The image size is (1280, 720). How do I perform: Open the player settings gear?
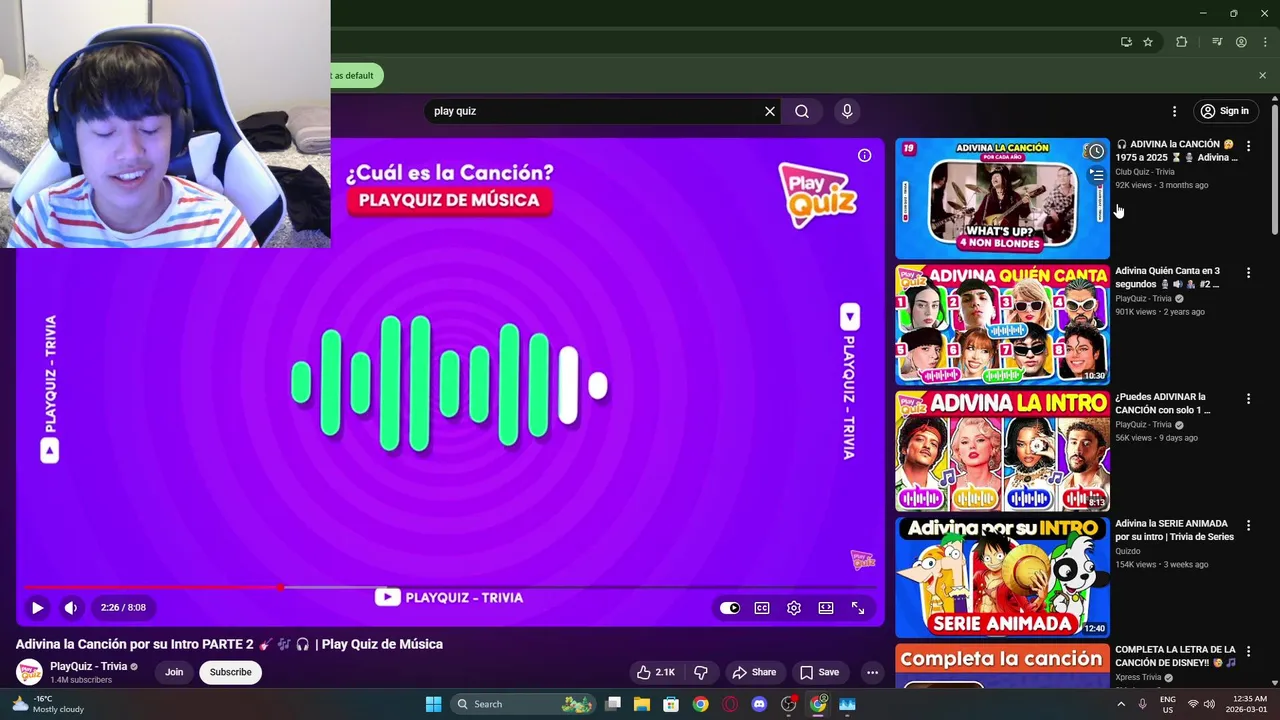click(x=794, y=608)
